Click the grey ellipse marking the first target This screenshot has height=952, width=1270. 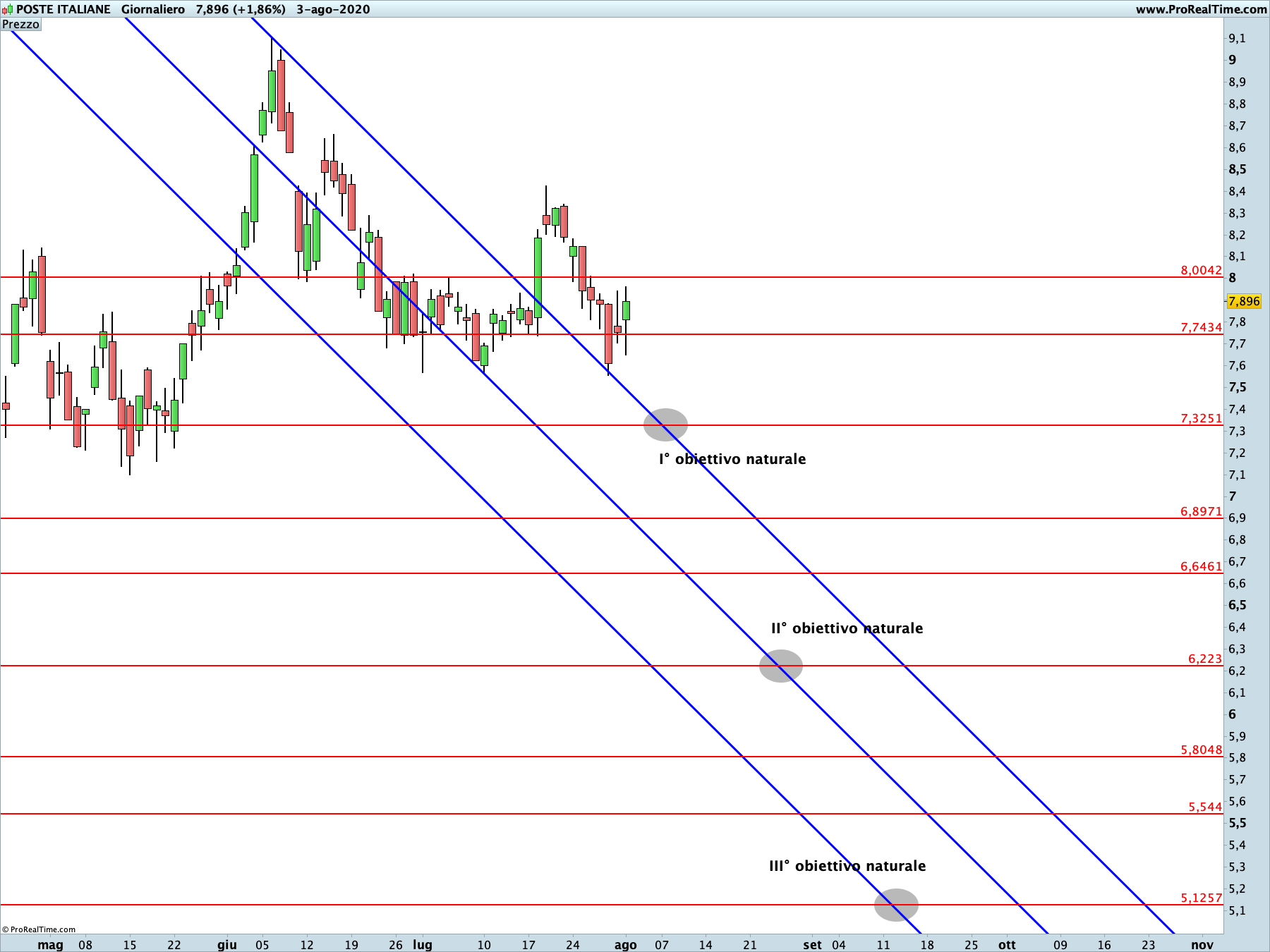[x=665, y=425]
